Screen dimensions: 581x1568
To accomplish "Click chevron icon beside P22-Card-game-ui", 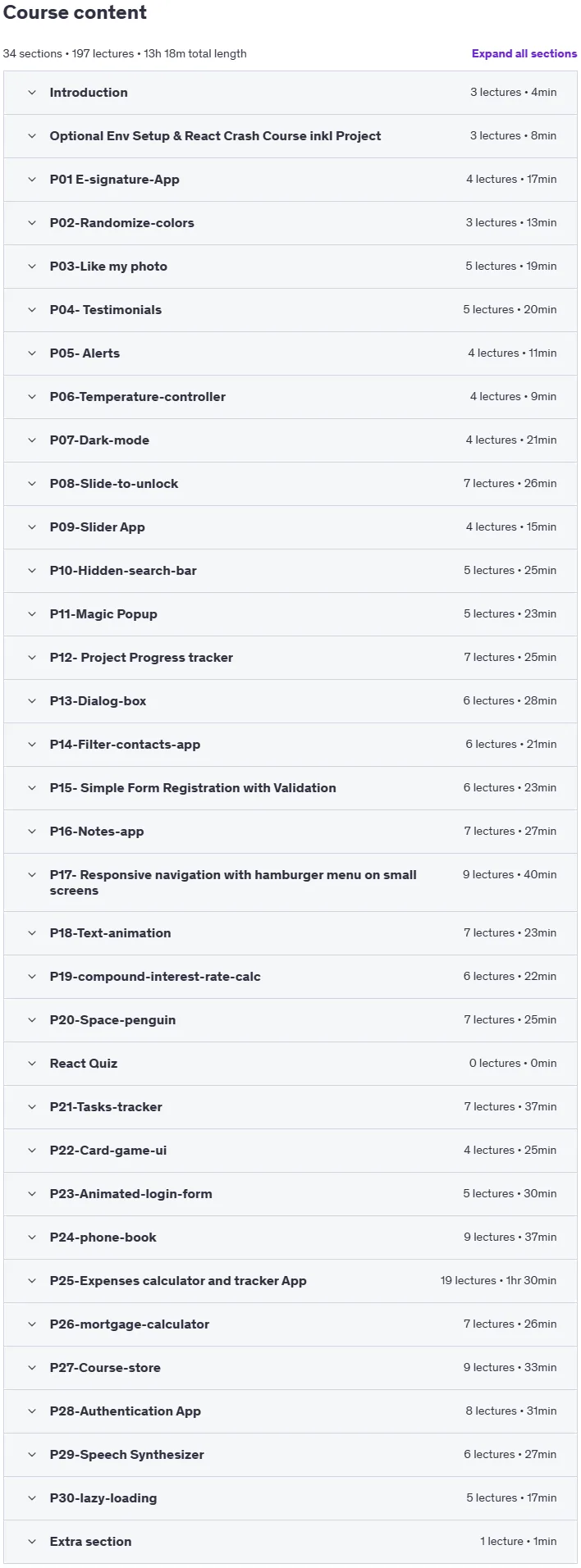I will [x=32, y=1151].
